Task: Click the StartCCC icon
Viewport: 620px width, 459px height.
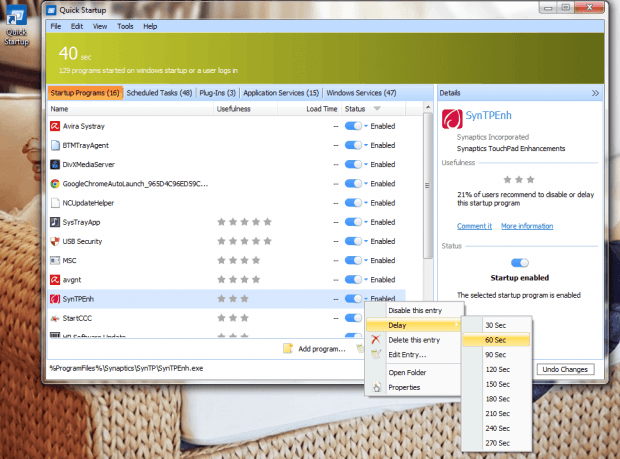Action: pos(55,318)
